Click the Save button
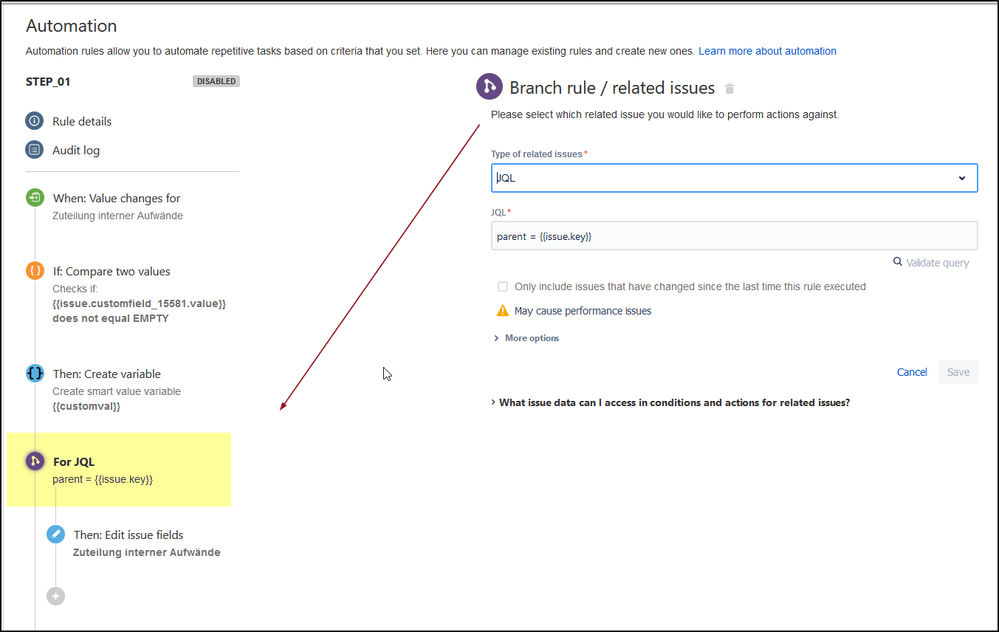Viewport: 999px width, 632px height. (958, 372)
